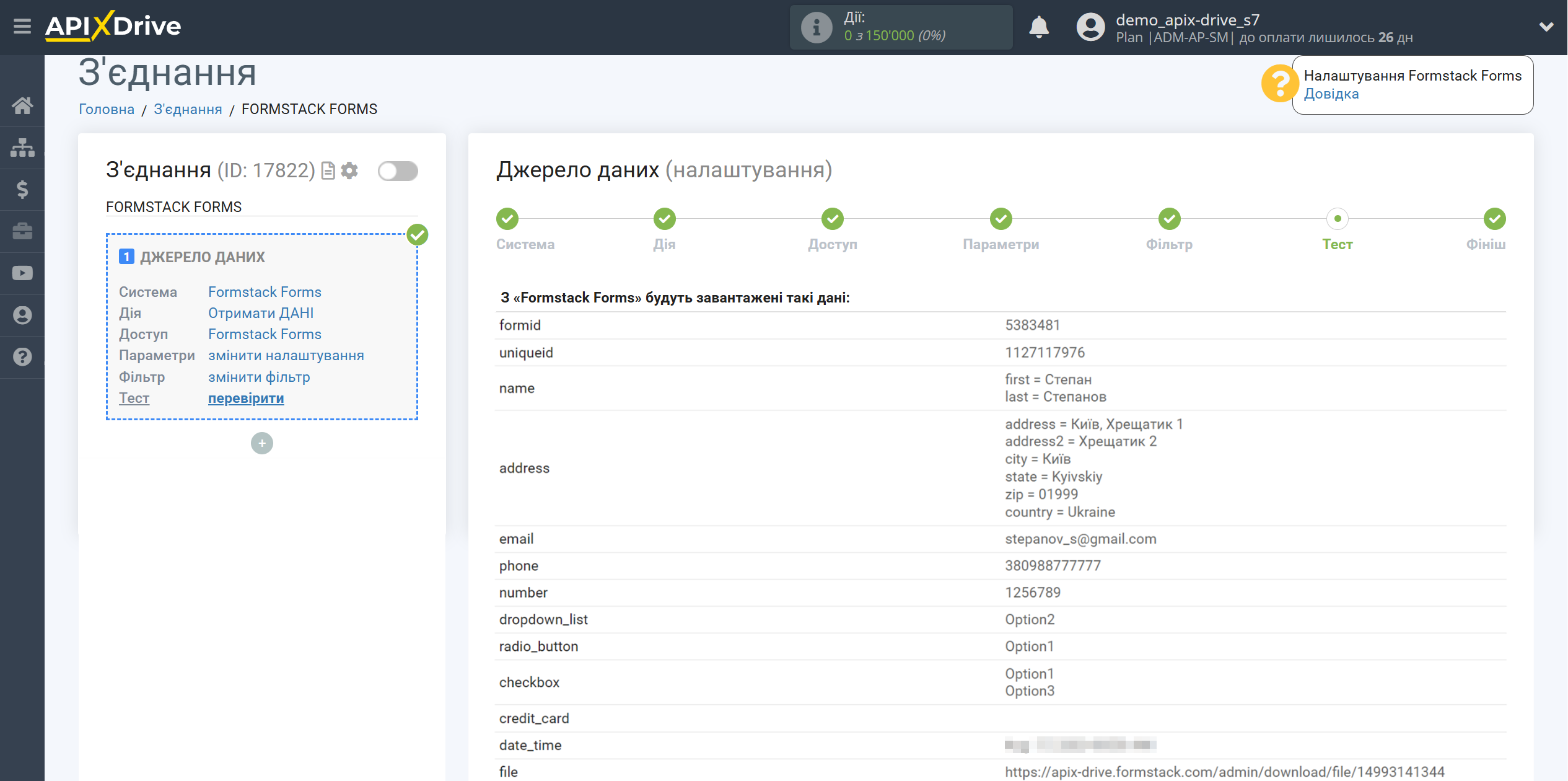
Task: Go to Фільтр step
Action: tap(1170, 219)
